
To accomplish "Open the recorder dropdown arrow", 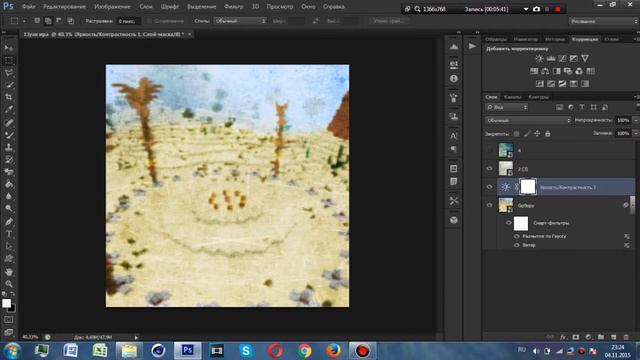I will (x=526, y=9).
